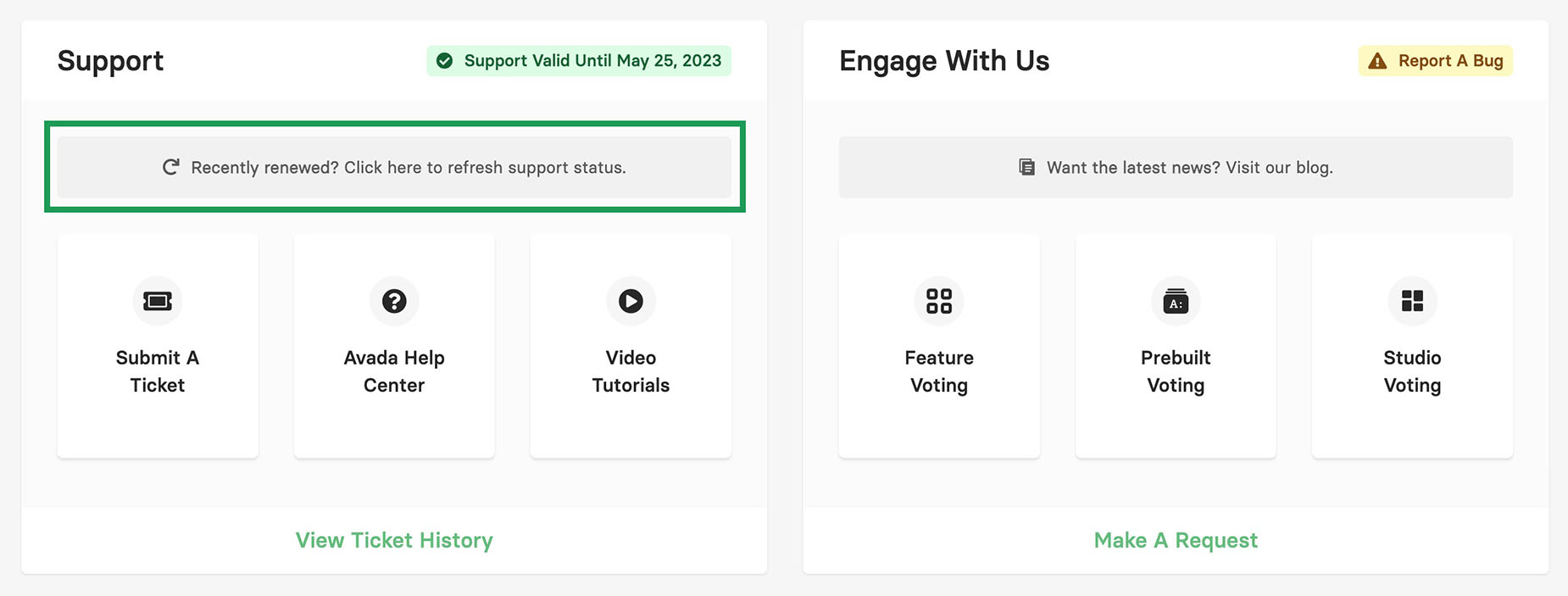Click the refresh arrow icon for support status
Viewport: 1568px width, 596px height.
click(171, 167)
